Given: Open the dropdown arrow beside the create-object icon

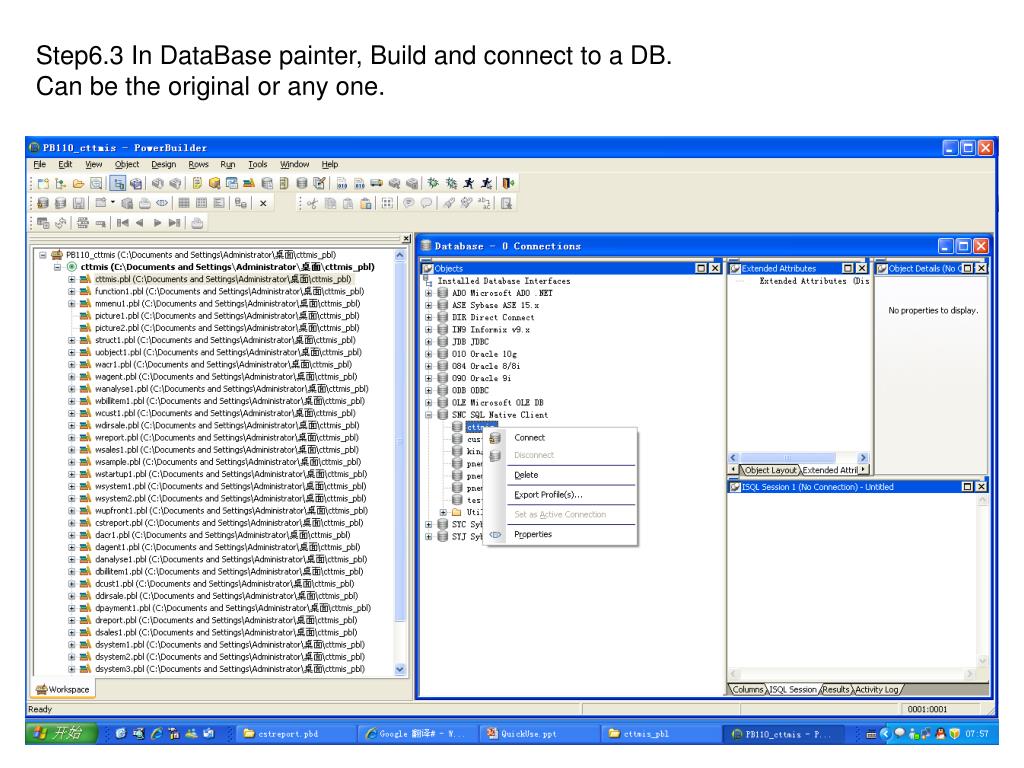Looking at the screenshot, I should (113, 202).
